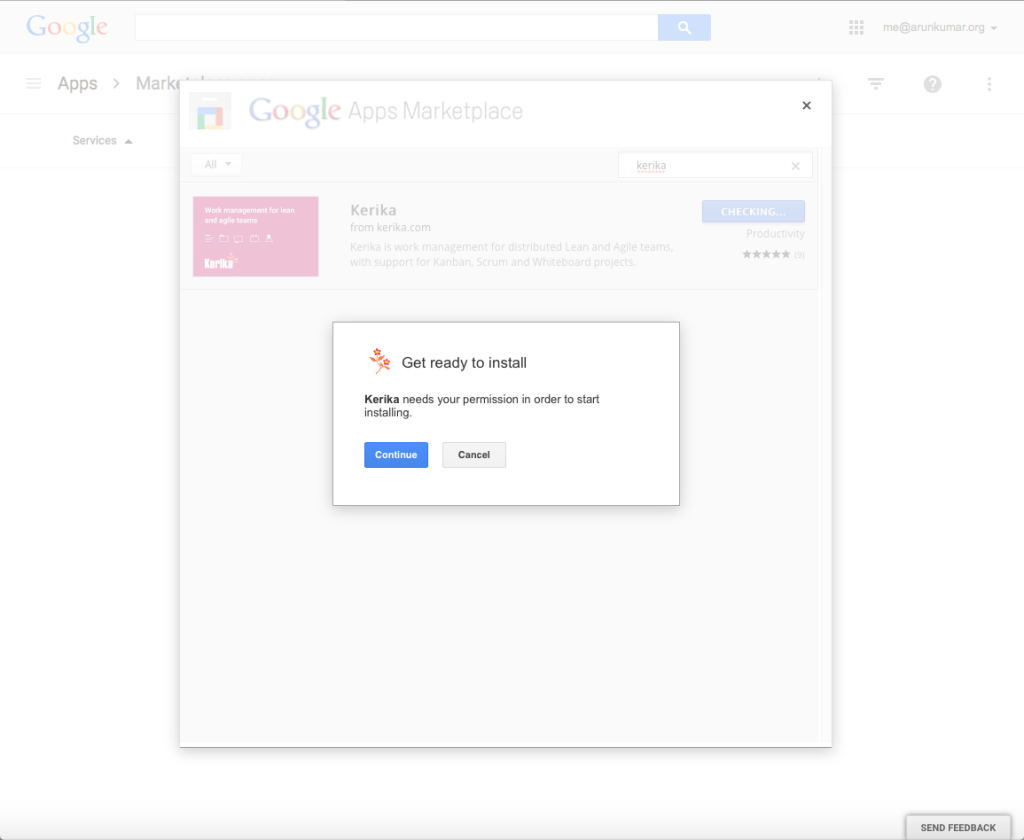Image resolution: width=1024 pixels, height=840 pixels.
Task: Open the me@arunkumar.org account menu
Action: (x=940, y=27)
